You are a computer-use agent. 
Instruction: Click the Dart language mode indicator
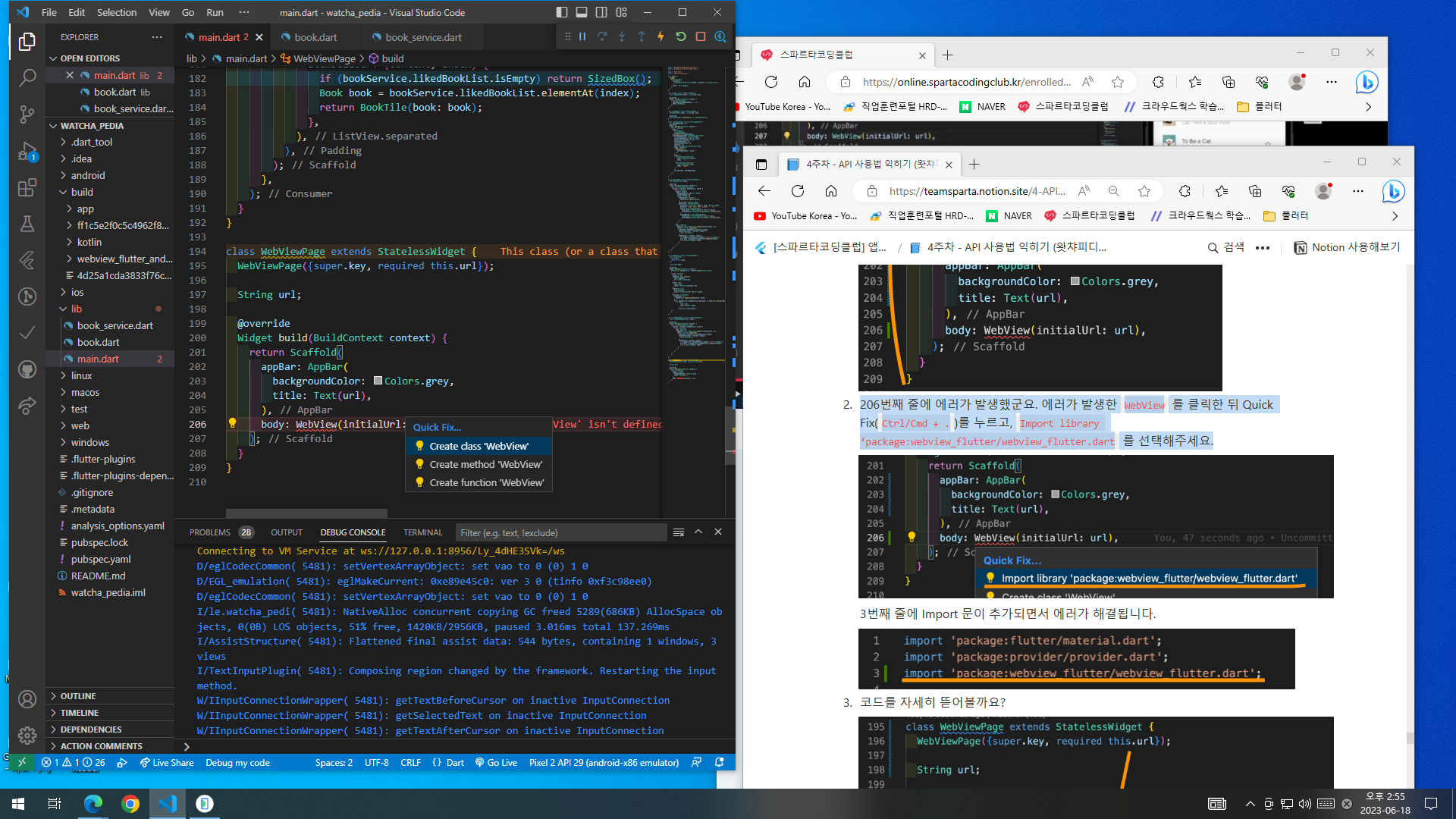click(455, 762)
